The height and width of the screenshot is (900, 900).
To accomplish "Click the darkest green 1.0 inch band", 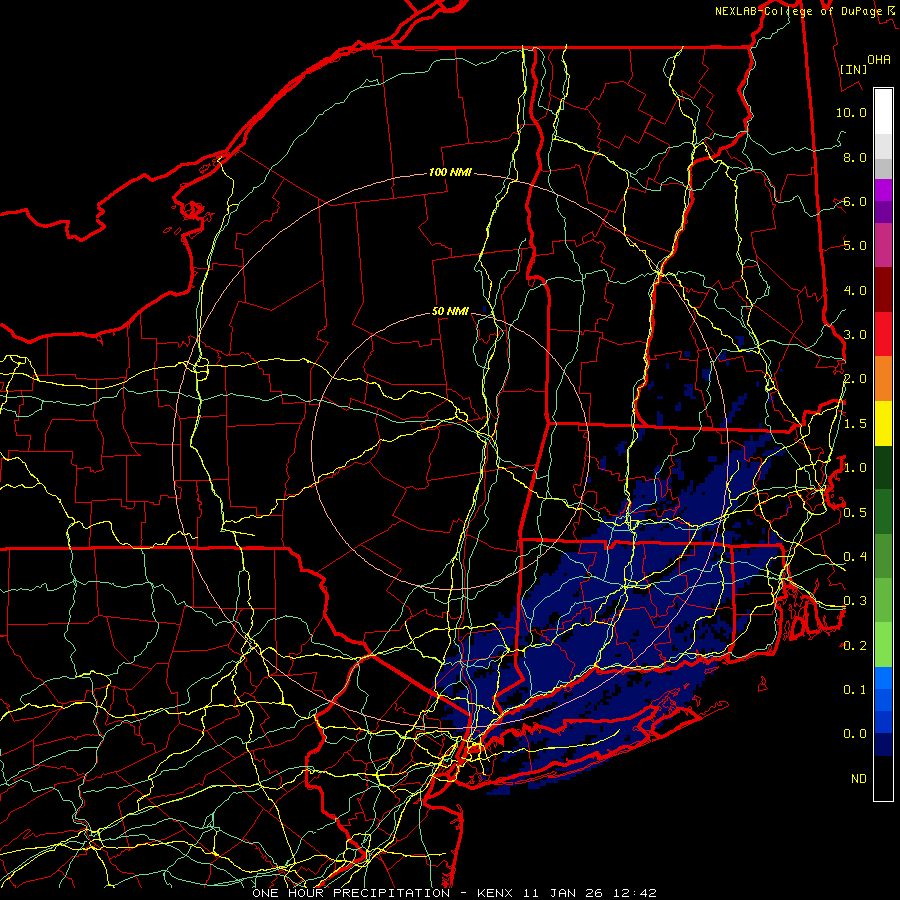I will click(x=883, y=467).
